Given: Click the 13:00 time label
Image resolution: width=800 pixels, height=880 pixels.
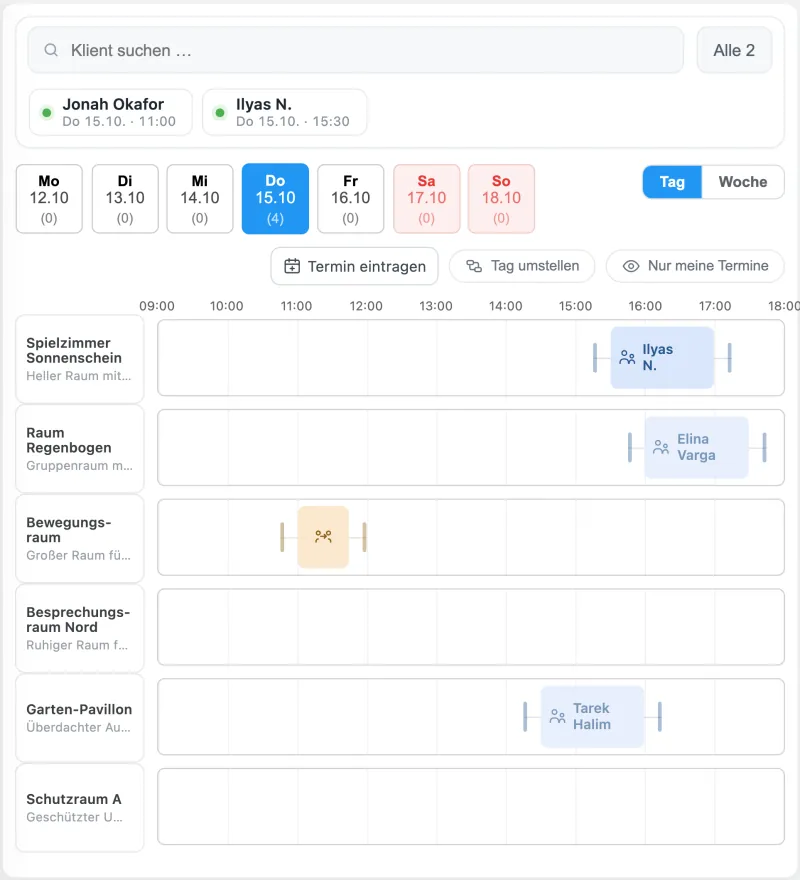Looking at the screenshot, I should pyautogui.click(x=436, y=306).
